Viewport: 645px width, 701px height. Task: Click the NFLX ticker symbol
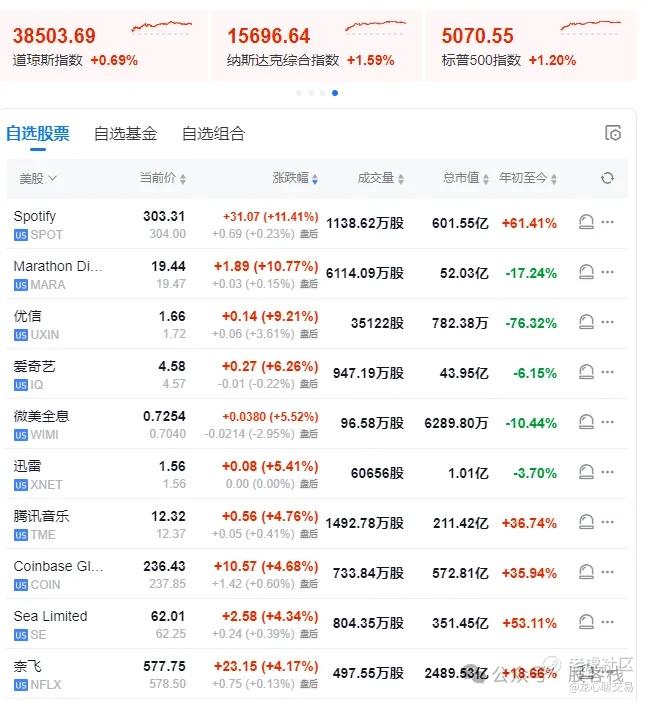point(46,685)
